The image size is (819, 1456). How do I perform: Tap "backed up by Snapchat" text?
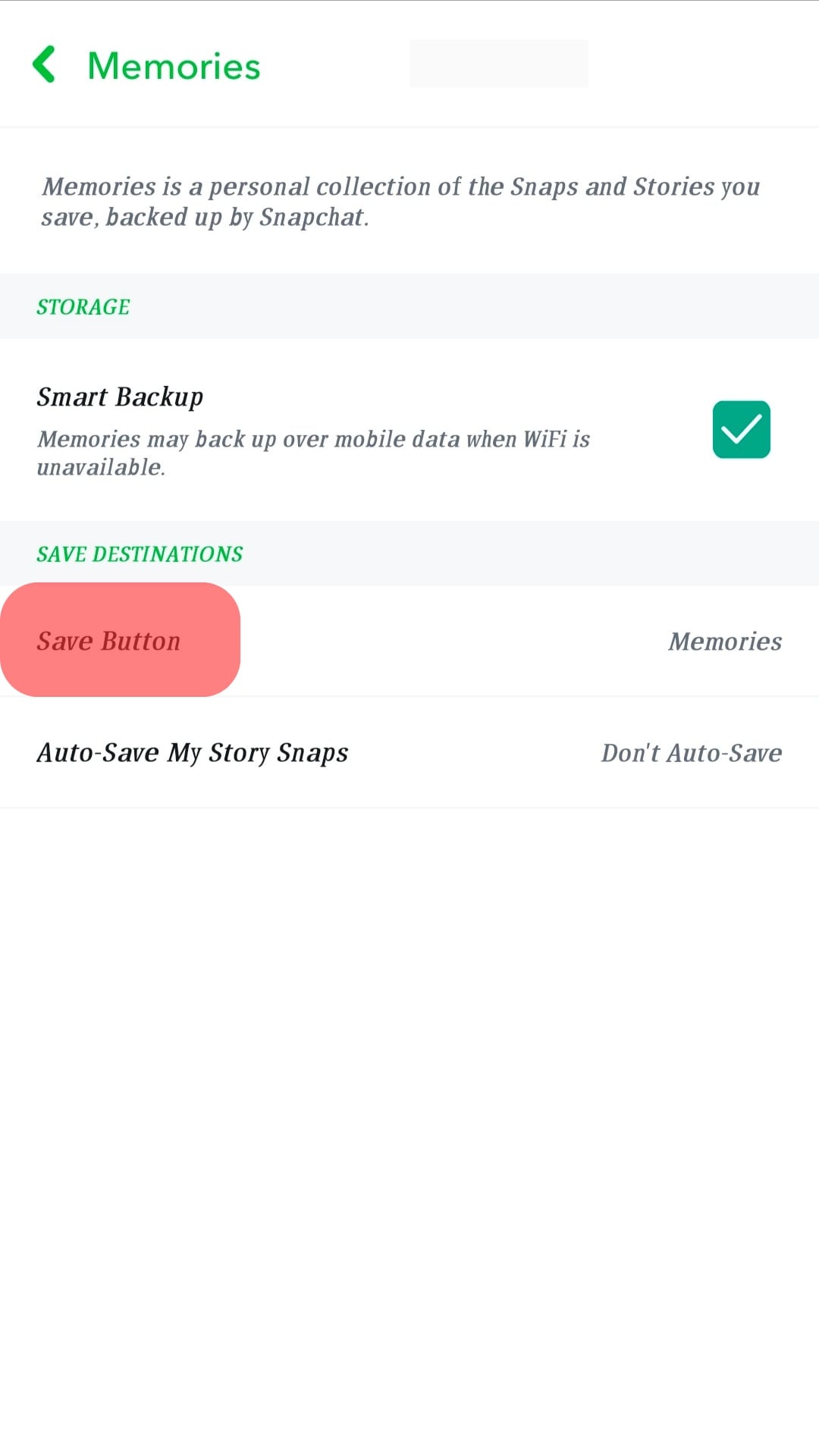[x=237, y=218]
